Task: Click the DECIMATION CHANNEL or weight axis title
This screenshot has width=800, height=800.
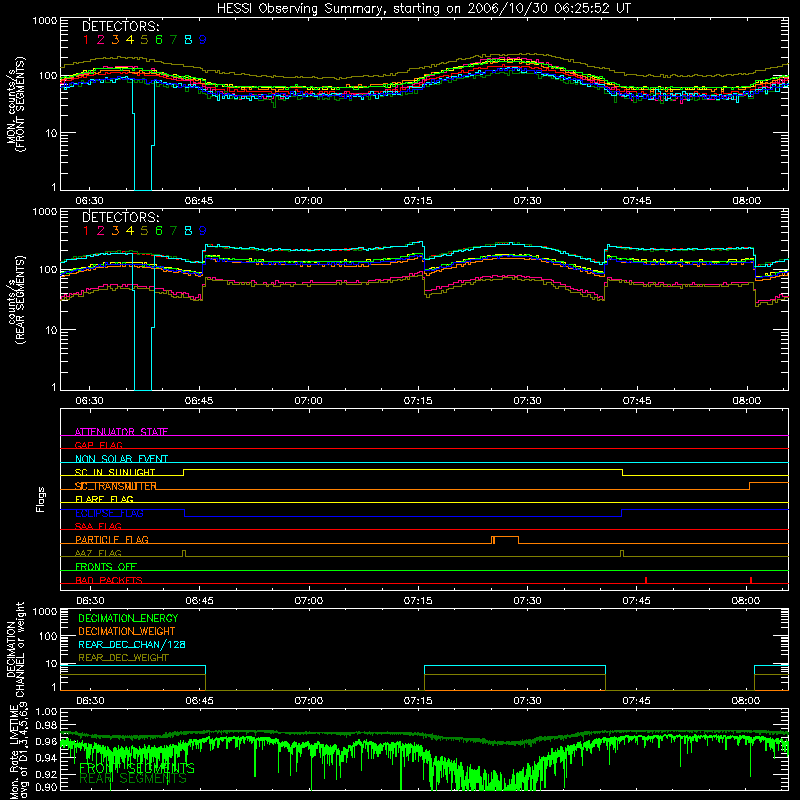Action: tap(16, 649)
